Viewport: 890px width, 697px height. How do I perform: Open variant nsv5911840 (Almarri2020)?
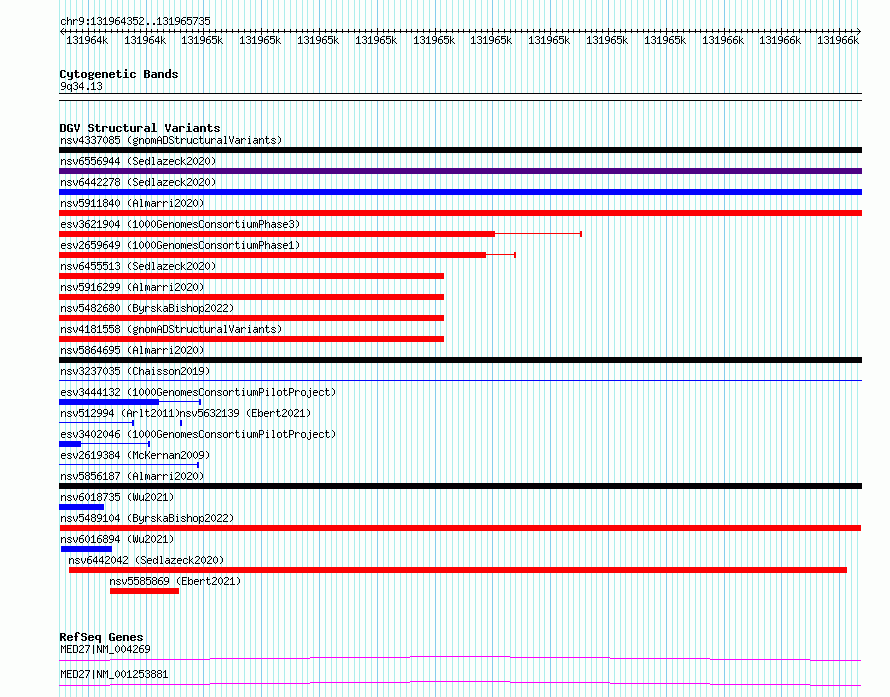click(132, 203)
